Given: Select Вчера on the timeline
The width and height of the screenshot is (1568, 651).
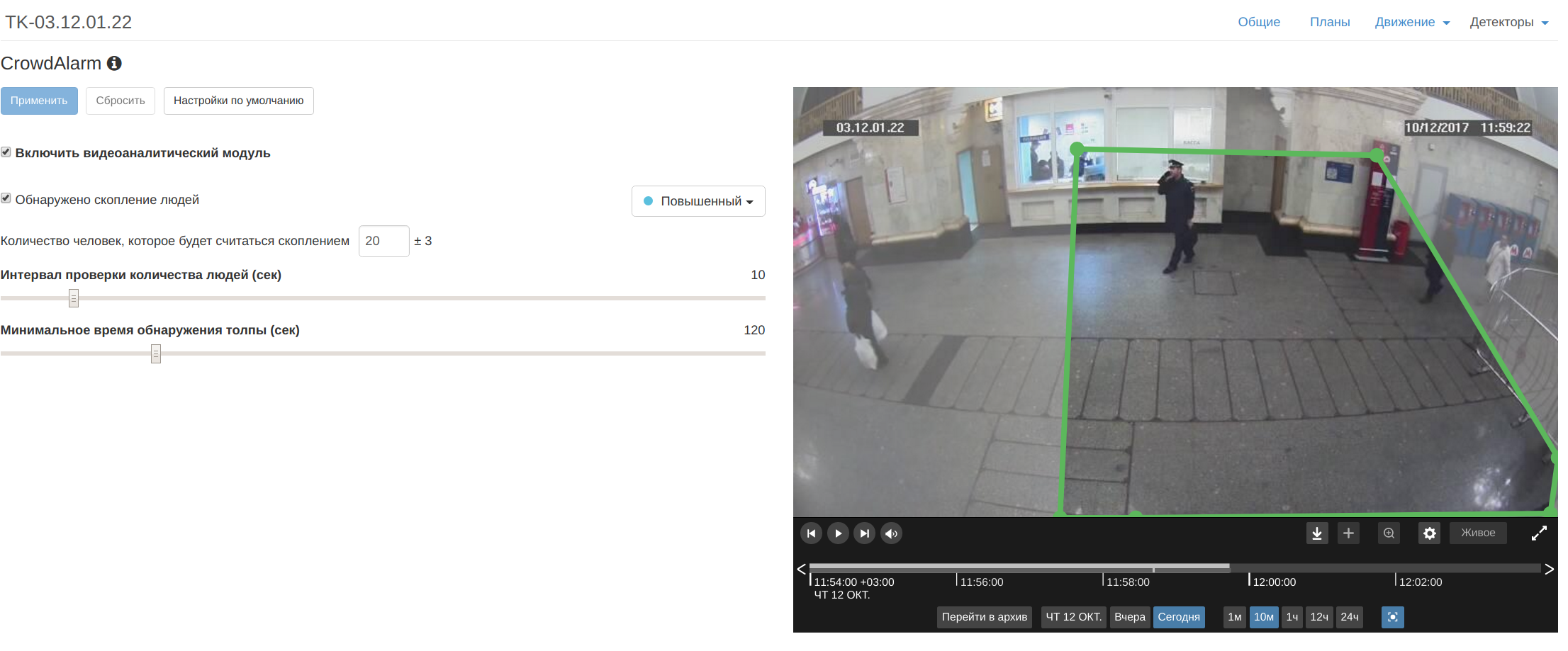Looking at the screenshot, I should click(1130, 617).
